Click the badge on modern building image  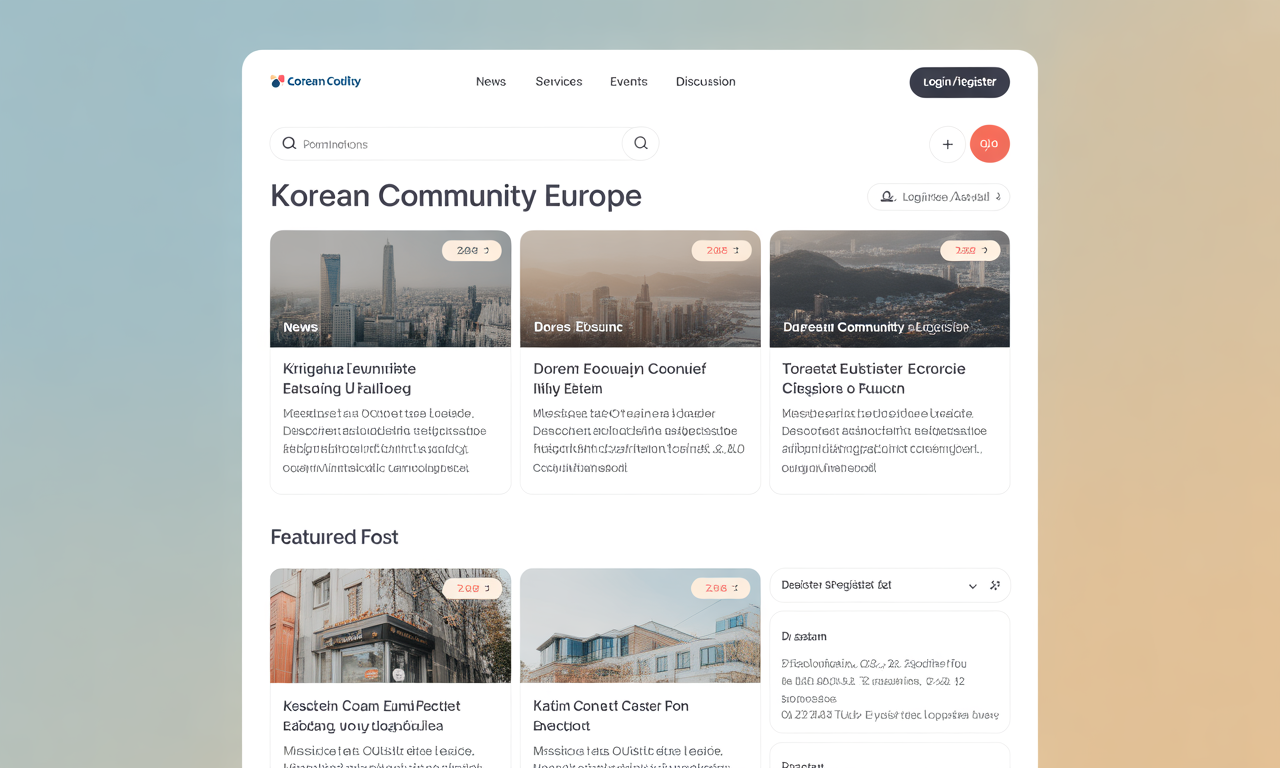point(721,589)
